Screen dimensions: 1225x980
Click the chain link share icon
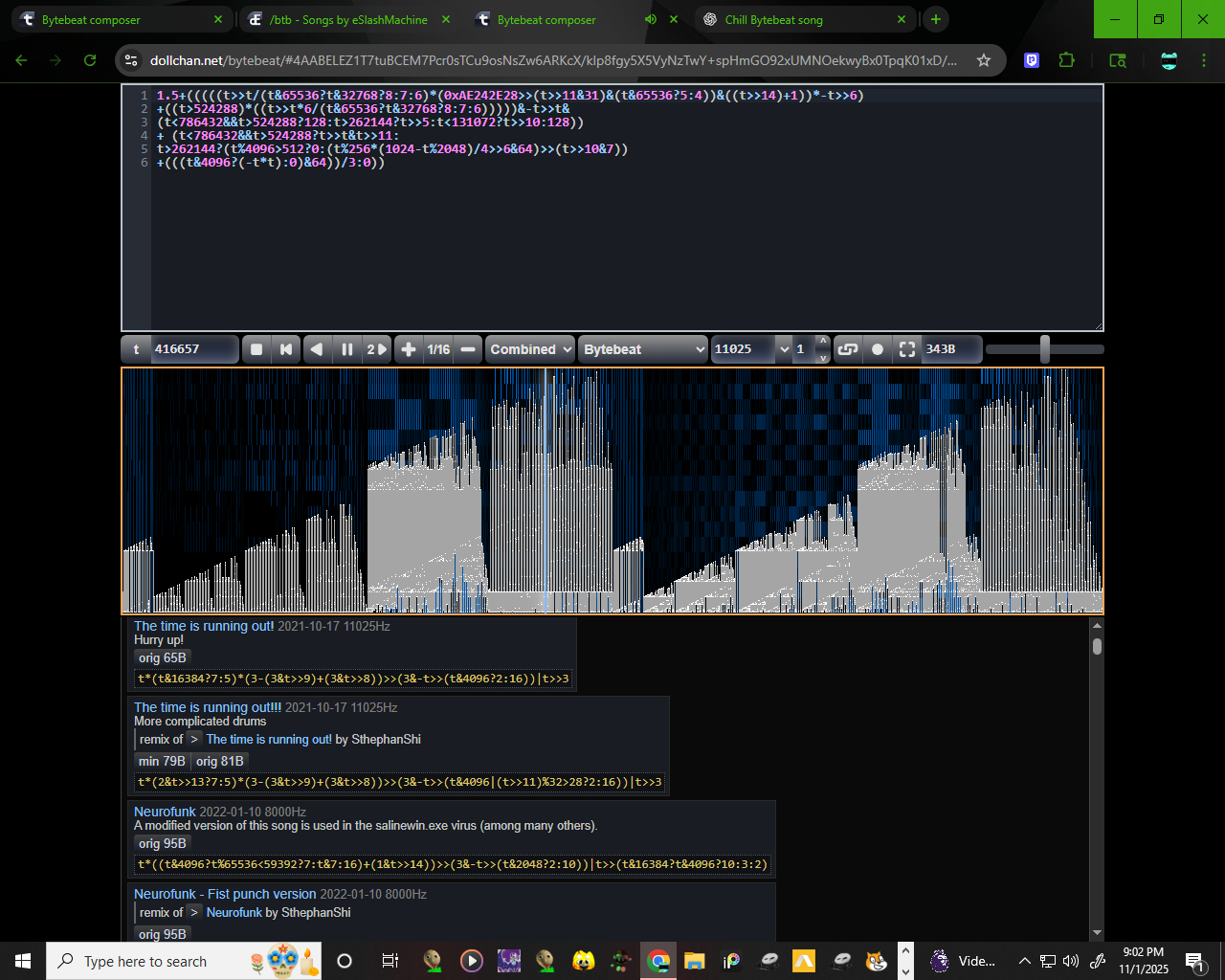click(847, 349)
